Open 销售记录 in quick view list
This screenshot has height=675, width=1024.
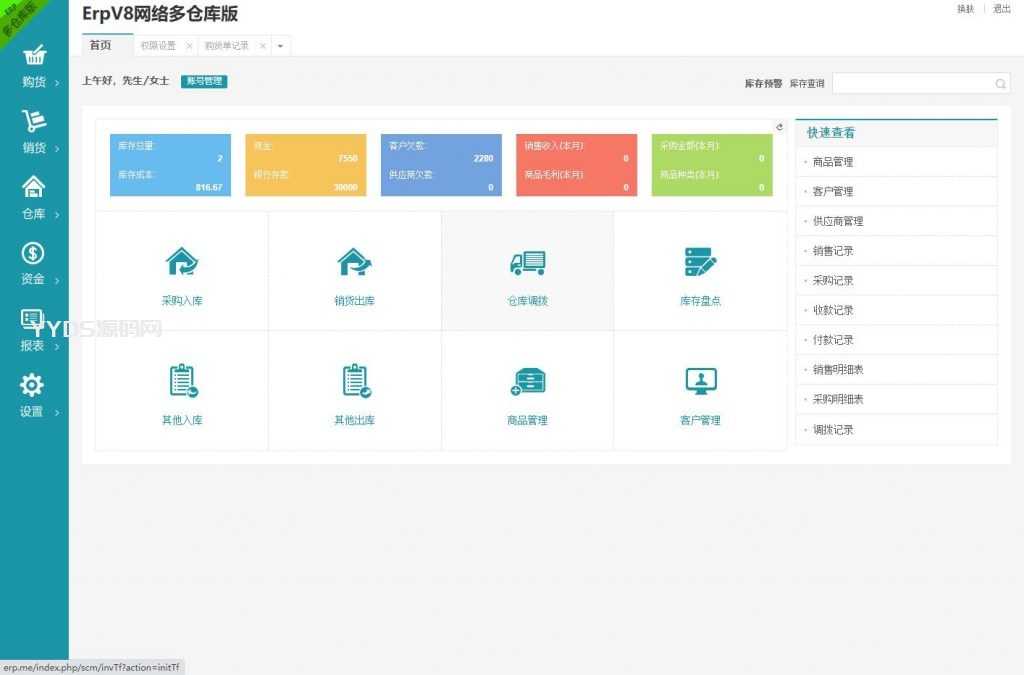pyautogui.click(x=833, y=251)
